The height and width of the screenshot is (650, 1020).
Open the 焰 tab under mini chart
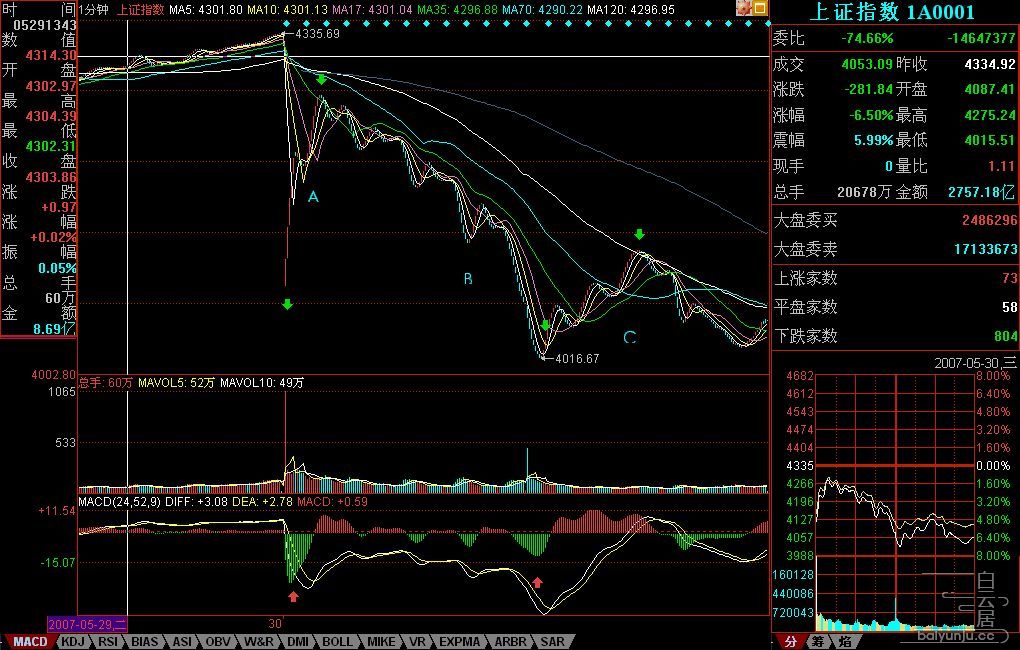(844, 642)
